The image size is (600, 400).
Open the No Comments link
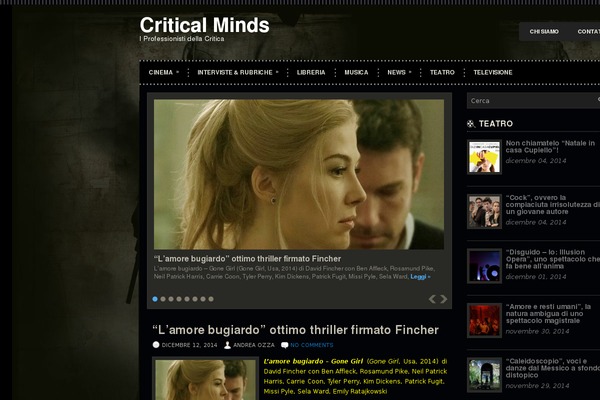(311, 345)
